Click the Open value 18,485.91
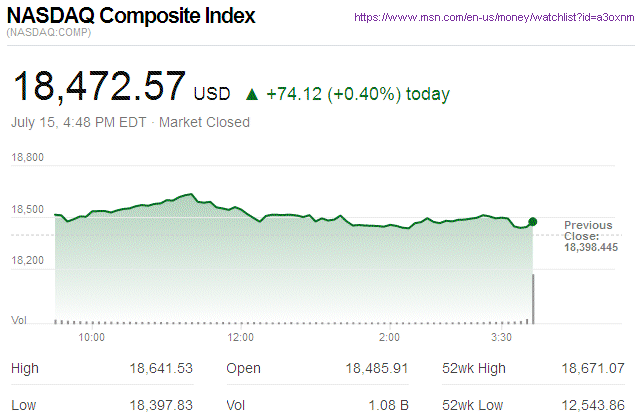The height and width of the screenshot is (420, 640). [x=376, y=369]
